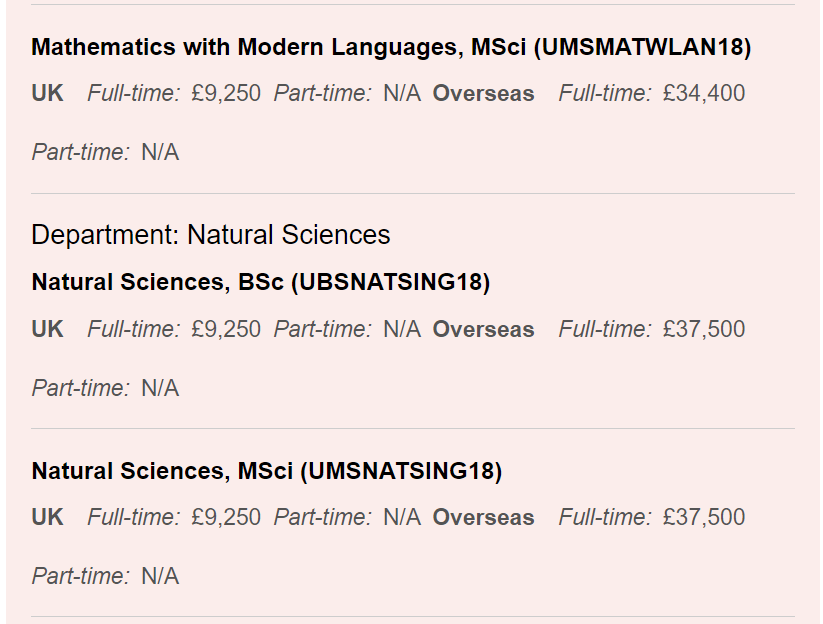
Task: Select the Natural Sciences, MSci (UMSNATSING18) title
Action: coord(266,470)
